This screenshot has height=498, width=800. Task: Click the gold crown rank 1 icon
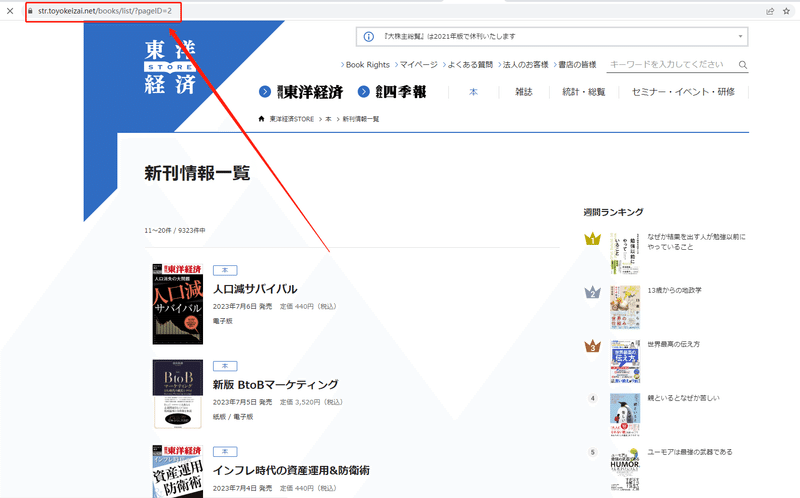point(592,239)
